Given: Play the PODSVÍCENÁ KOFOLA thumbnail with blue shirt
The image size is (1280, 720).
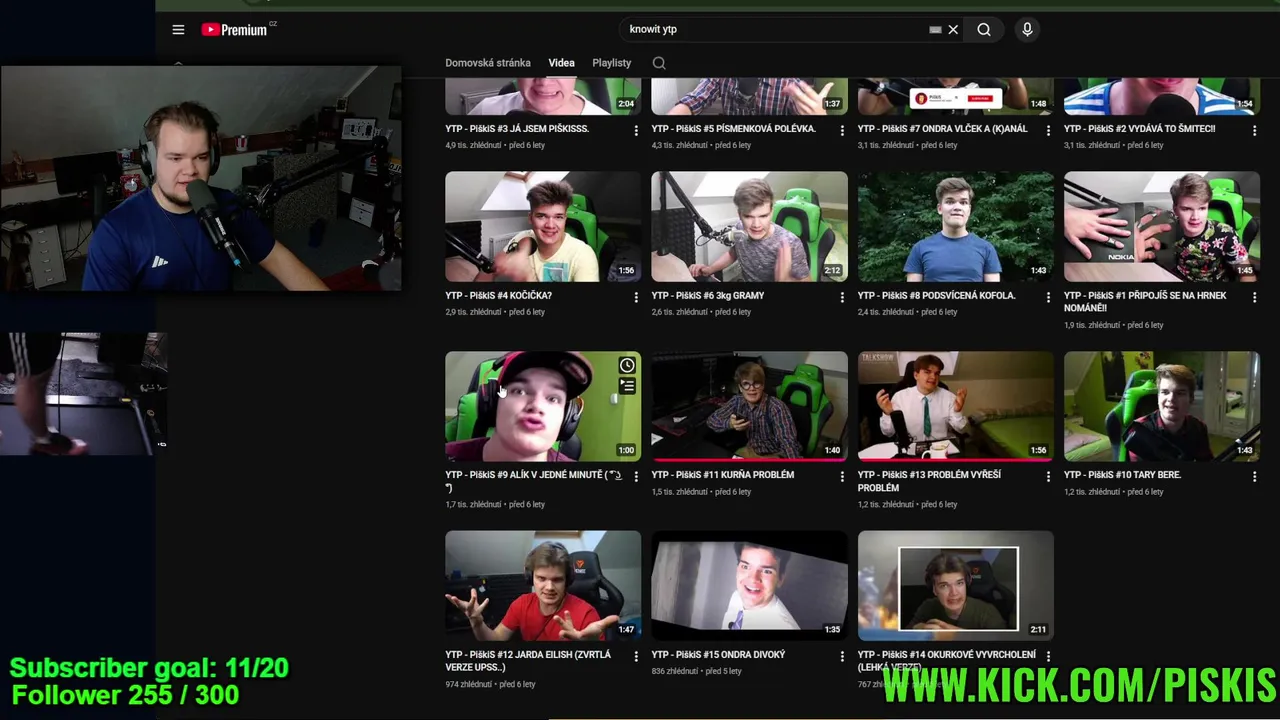Looking at the screenshot, I should point(955,226).
